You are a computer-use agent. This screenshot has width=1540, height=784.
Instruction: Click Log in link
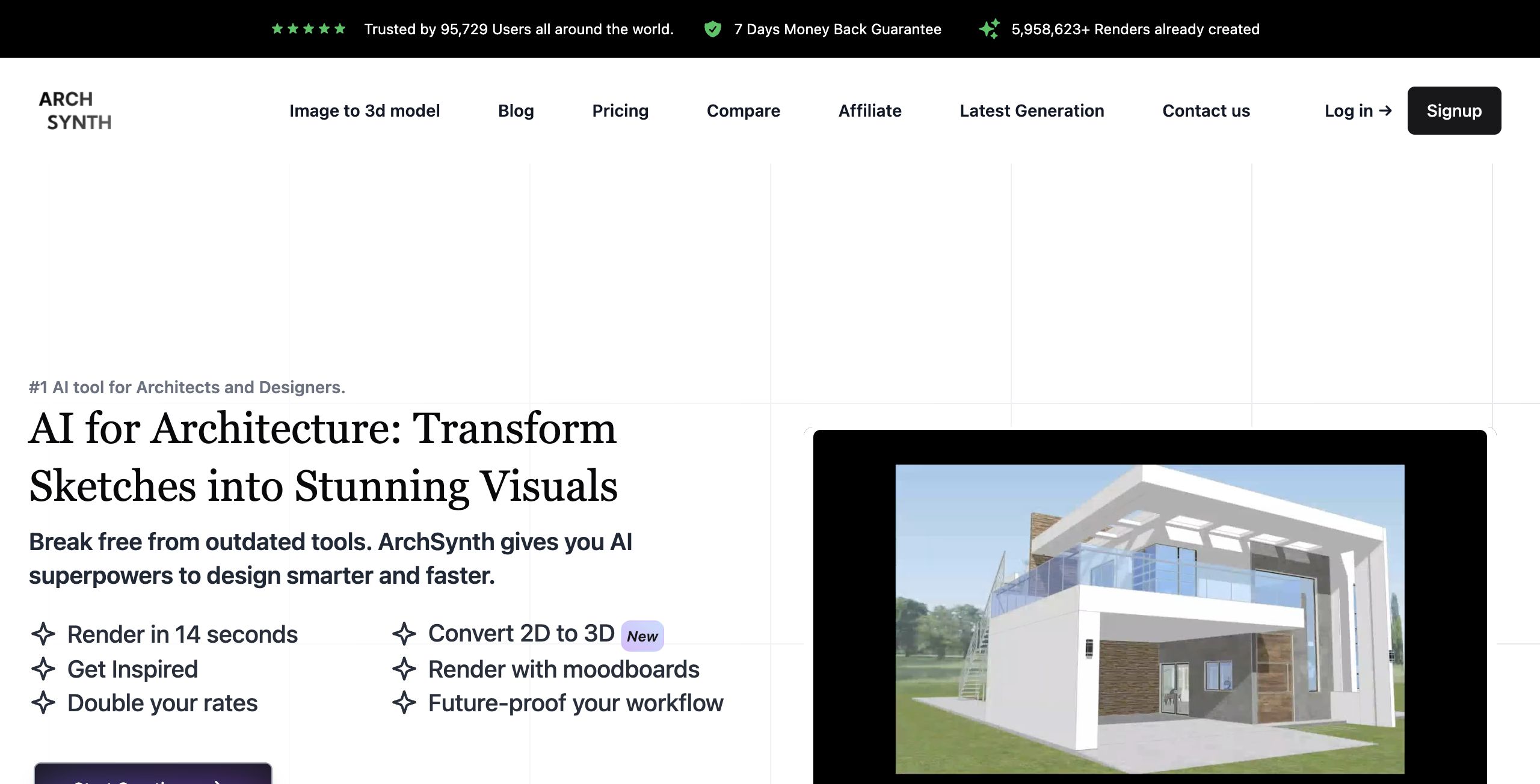1358,111
